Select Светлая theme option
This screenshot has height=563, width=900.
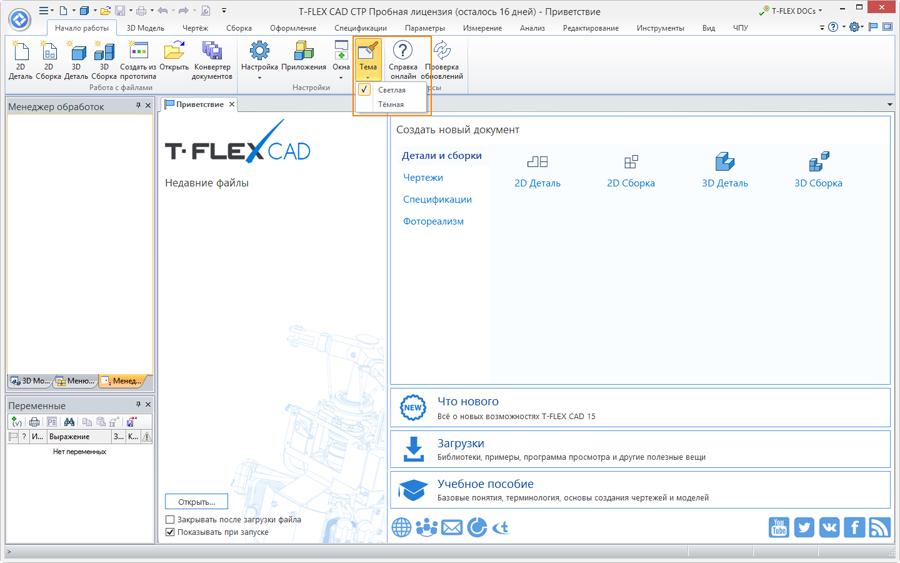pyautogui.click(x=391, y=90)
